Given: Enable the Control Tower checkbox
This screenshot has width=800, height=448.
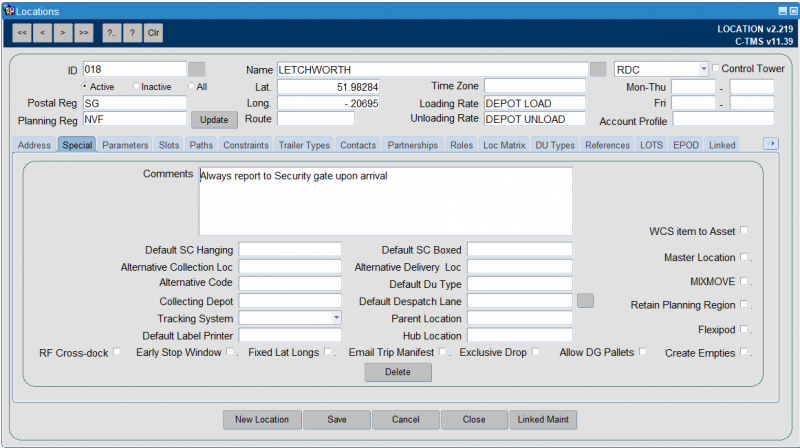Looking at the screenshot, I should click(x=715, y=69).
